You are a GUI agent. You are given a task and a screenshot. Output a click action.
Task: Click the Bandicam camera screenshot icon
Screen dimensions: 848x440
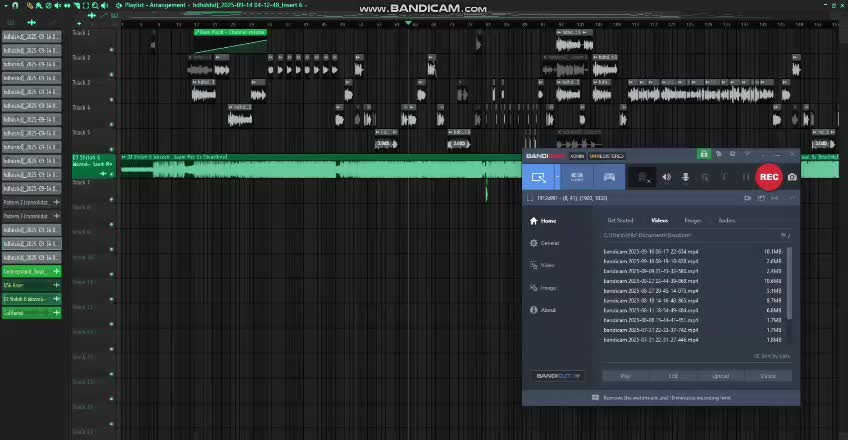point(792,177)
